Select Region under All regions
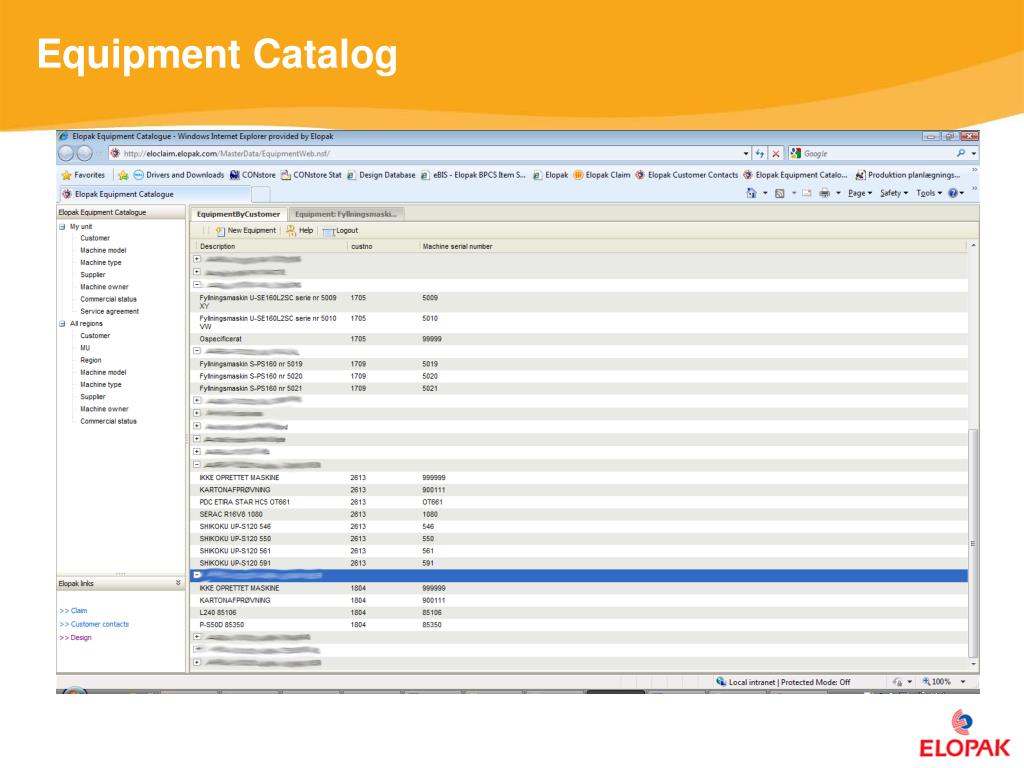 pos(91,360)
